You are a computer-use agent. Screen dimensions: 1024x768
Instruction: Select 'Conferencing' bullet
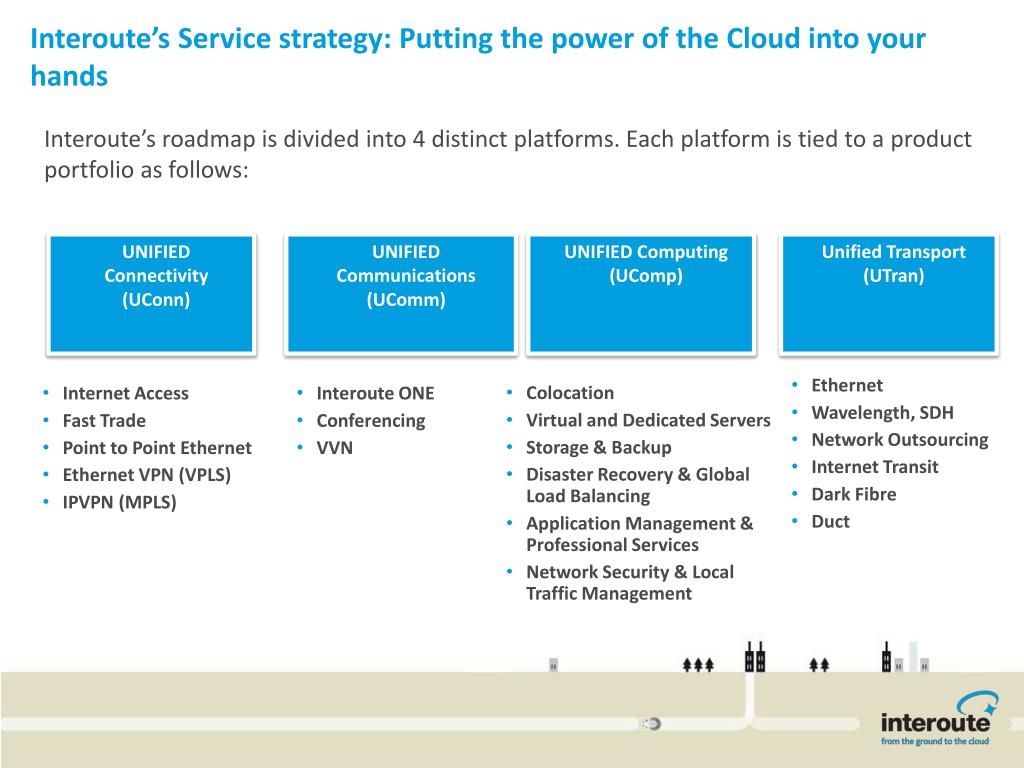coord(371,421)
